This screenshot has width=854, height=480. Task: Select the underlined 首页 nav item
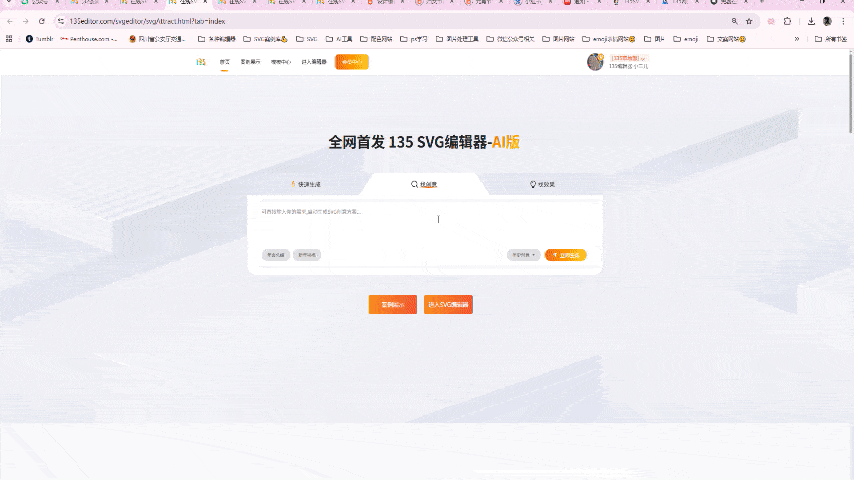(224, 62)
